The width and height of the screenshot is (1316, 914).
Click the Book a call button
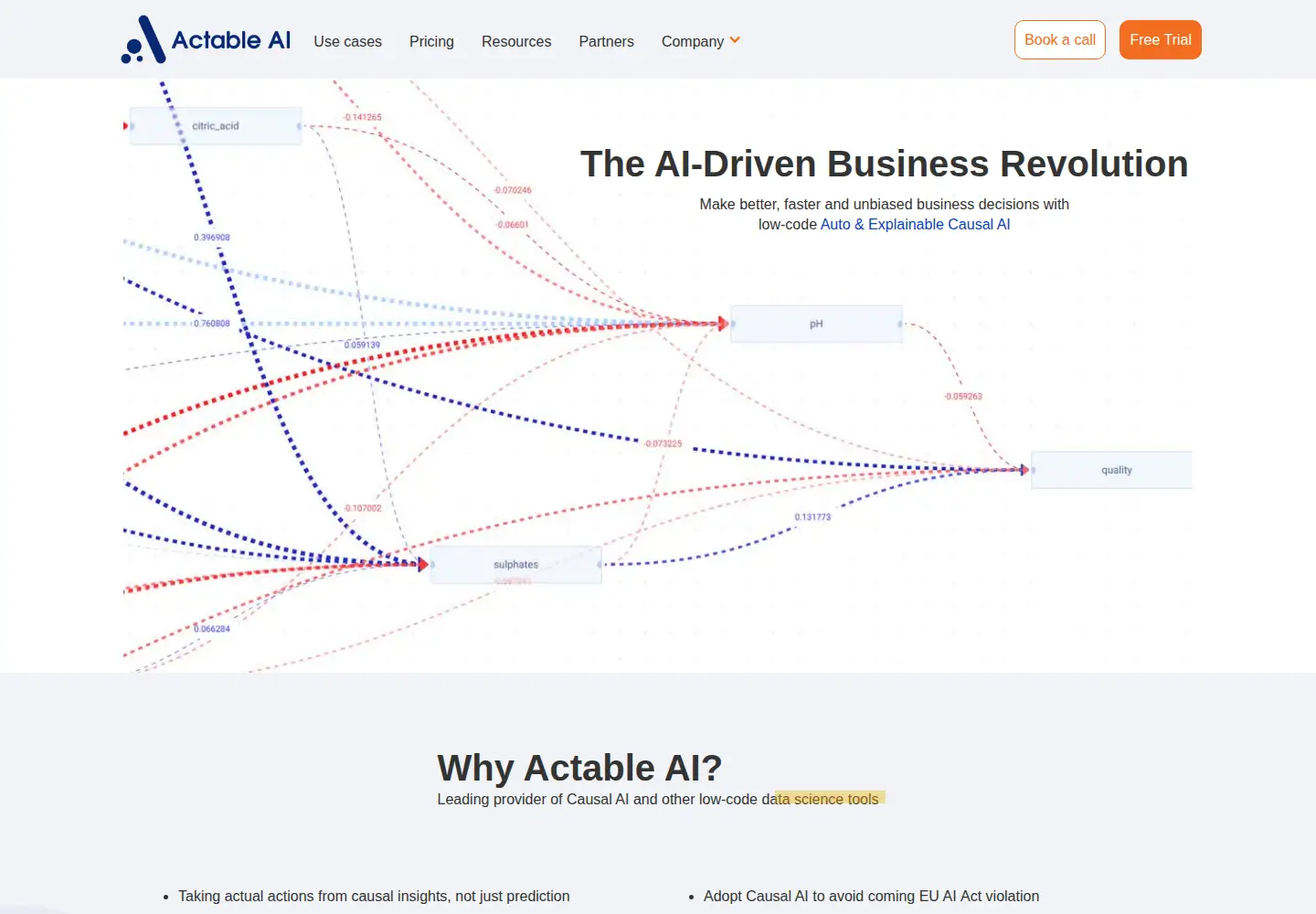[x=1060, y=39]
